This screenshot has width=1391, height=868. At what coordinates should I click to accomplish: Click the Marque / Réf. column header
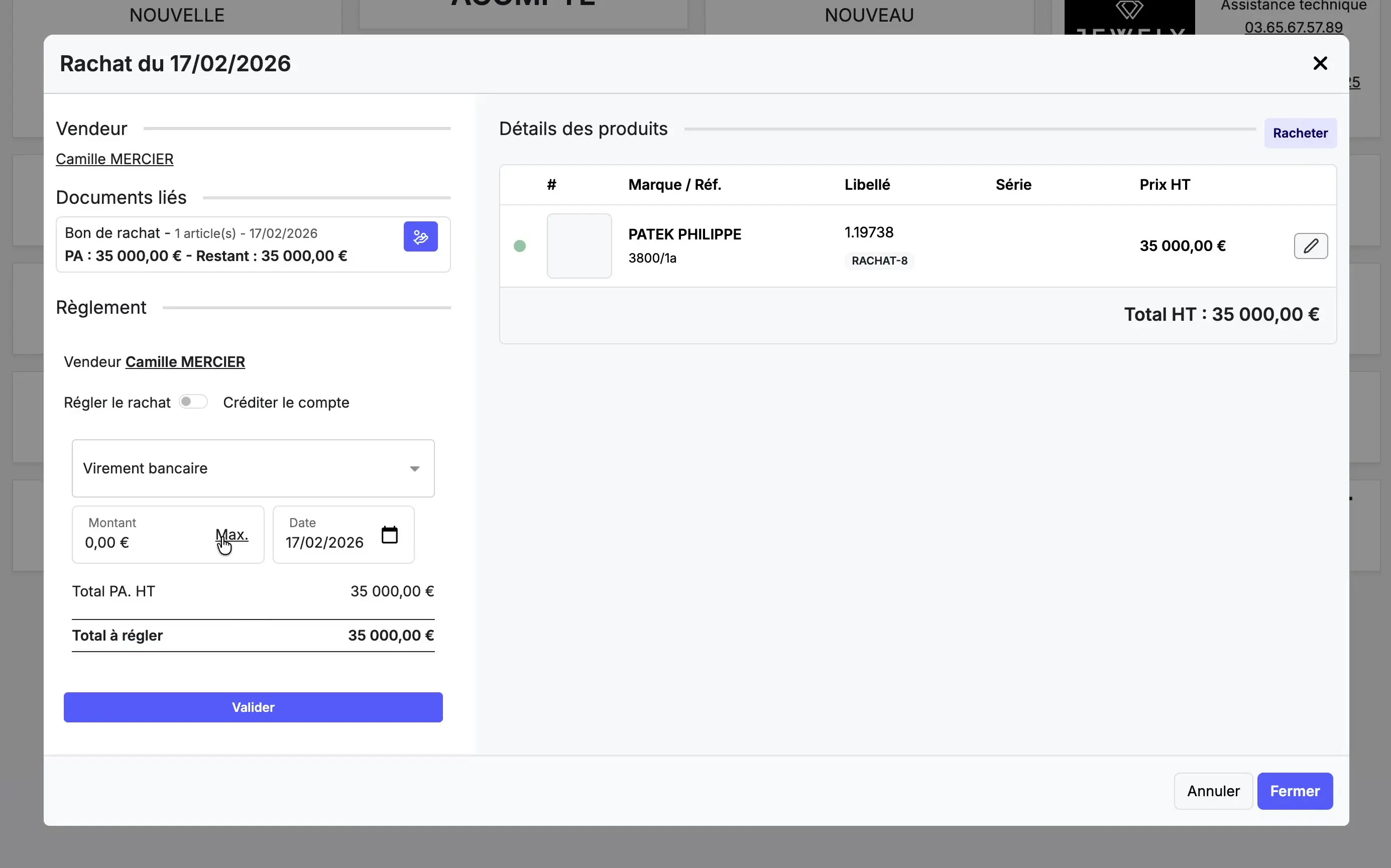point(674,185)
